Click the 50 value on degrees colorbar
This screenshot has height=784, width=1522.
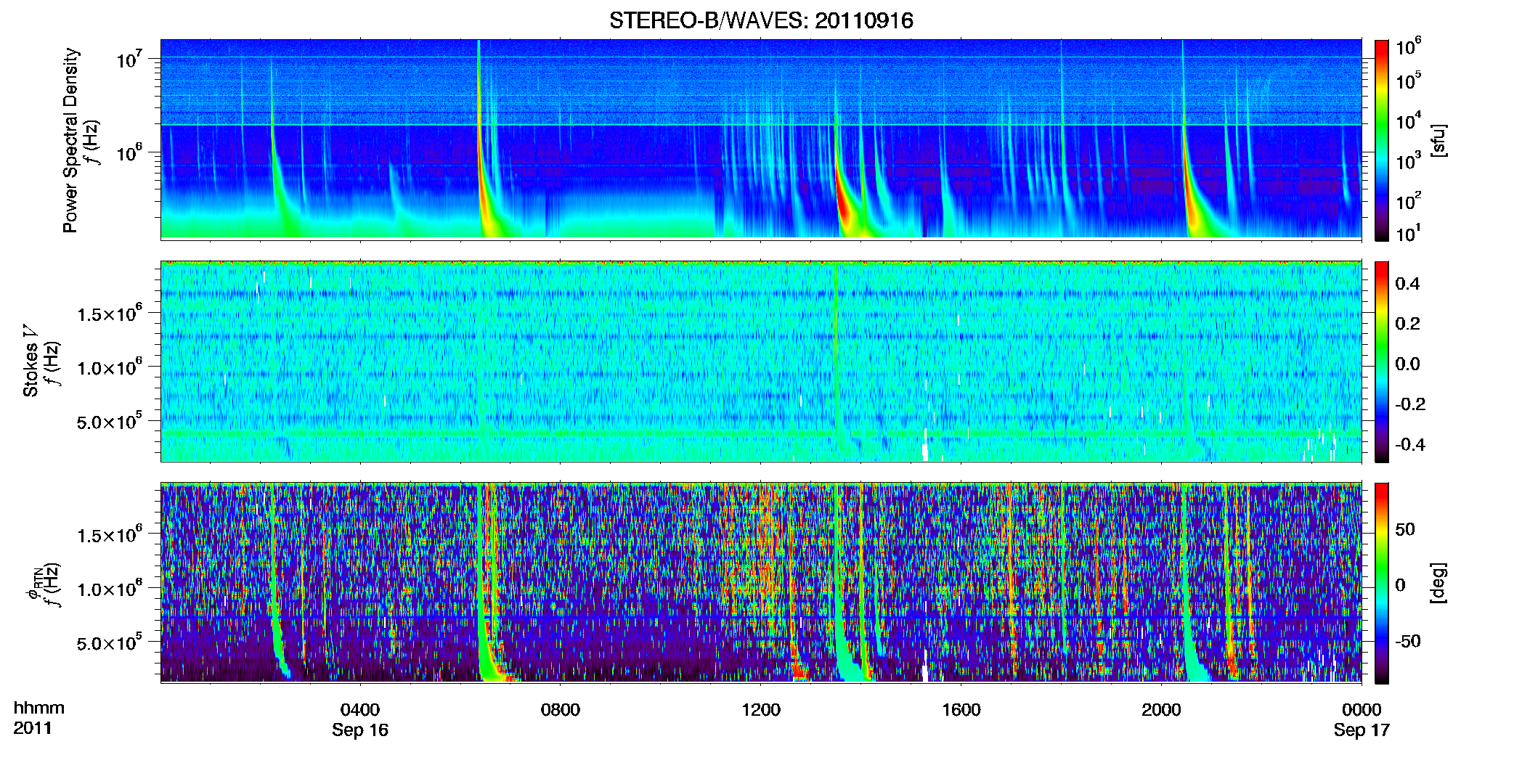[1405, 529]
